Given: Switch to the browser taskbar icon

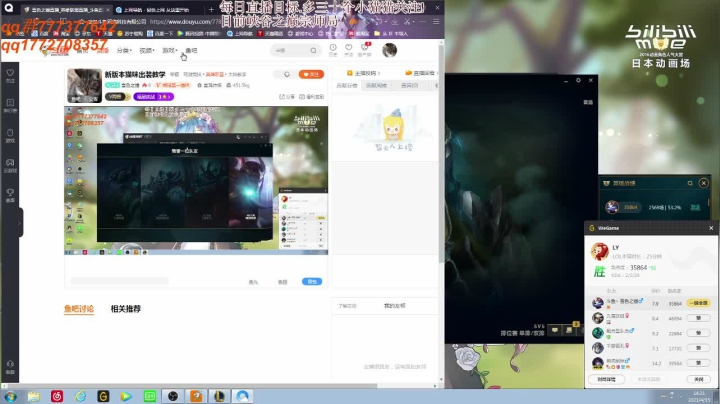Looking at the screenshot, I should [242, 396].
